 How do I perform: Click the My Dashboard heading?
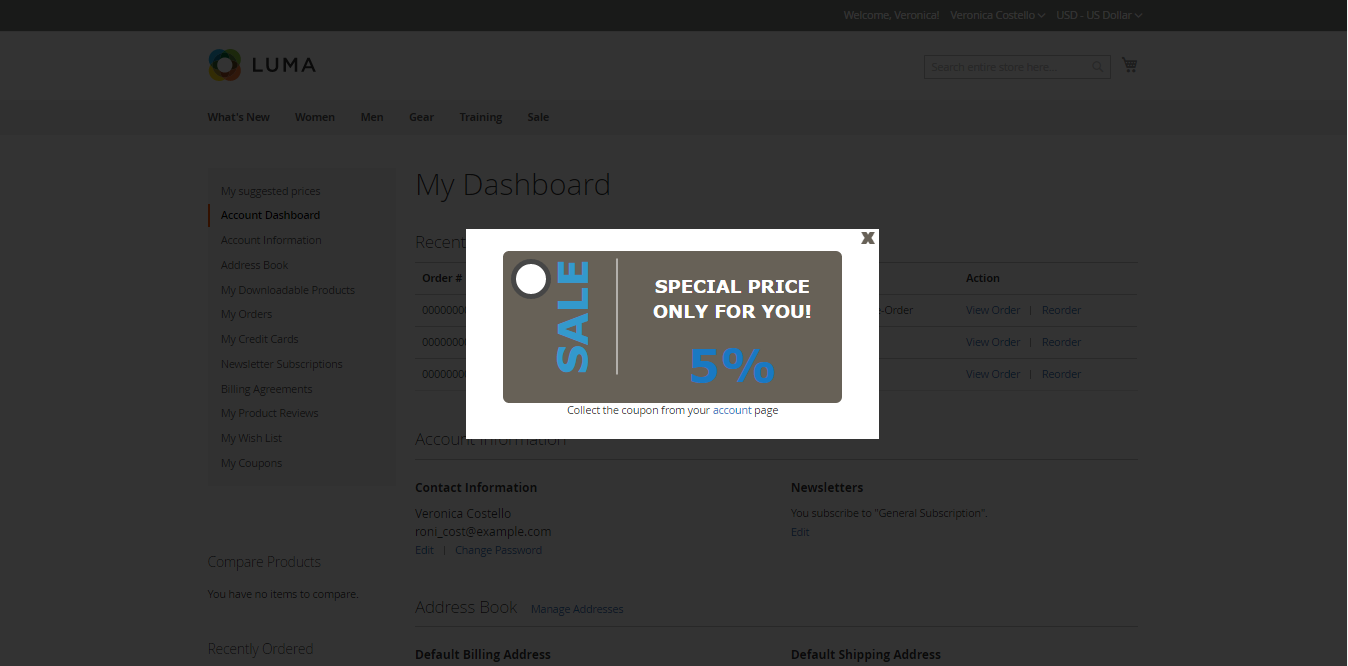click(x=513, y=185)
